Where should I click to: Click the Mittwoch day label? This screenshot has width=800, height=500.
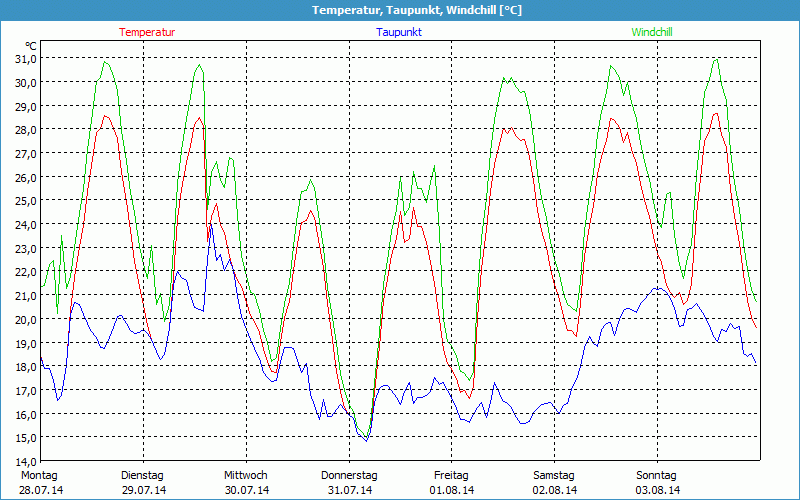tap(246, 475)
